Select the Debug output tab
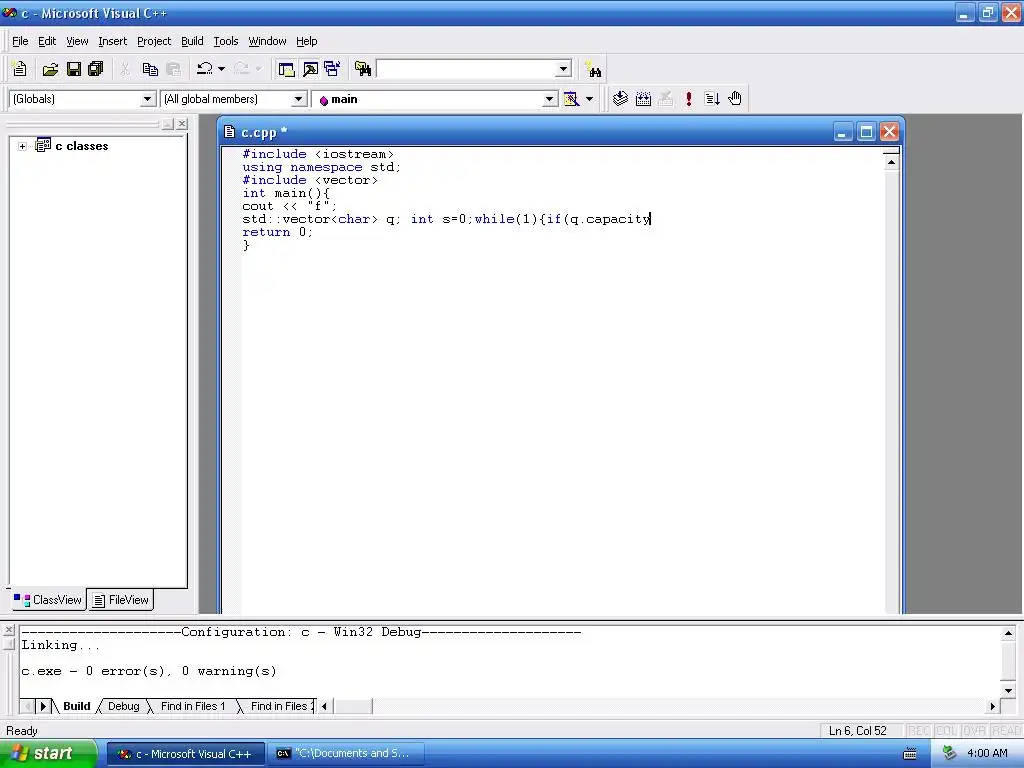Image resolution: width=1024 pixels, height=768 pixels. point(123,706)
